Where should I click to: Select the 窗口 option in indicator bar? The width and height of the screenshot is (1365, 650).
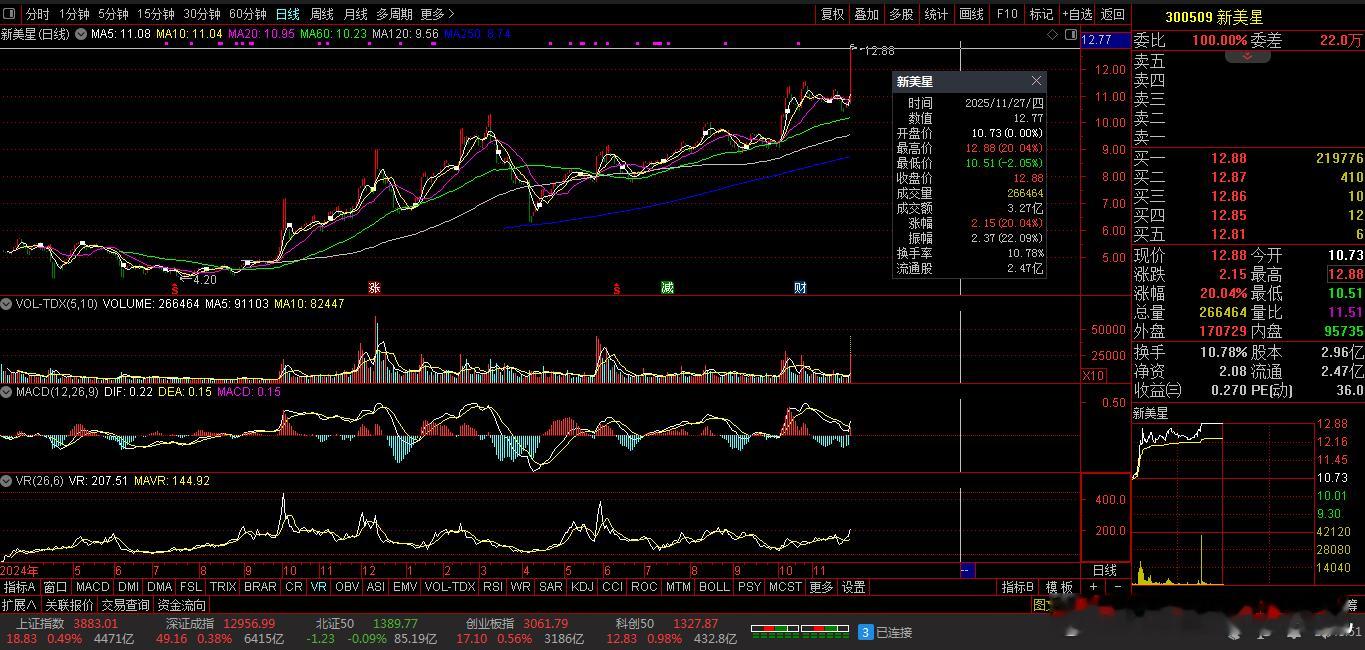pyautogui.click(x=55, y=587)
